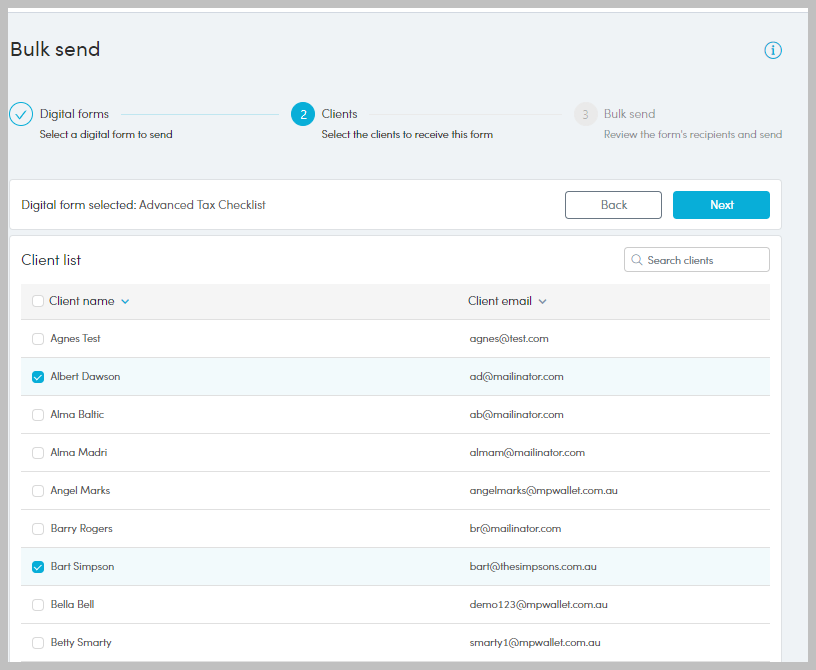Click the magnifier icon in search box
This screenshot has width=816, height=670.
pos(636,260)
